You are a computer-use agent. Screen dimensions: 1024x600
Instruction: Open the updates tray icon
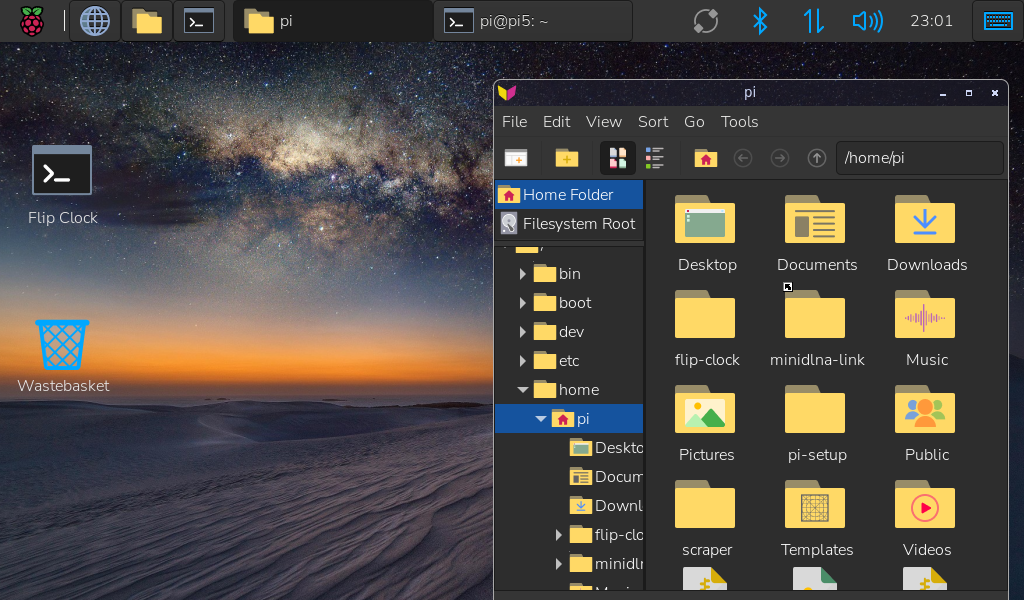705,22
